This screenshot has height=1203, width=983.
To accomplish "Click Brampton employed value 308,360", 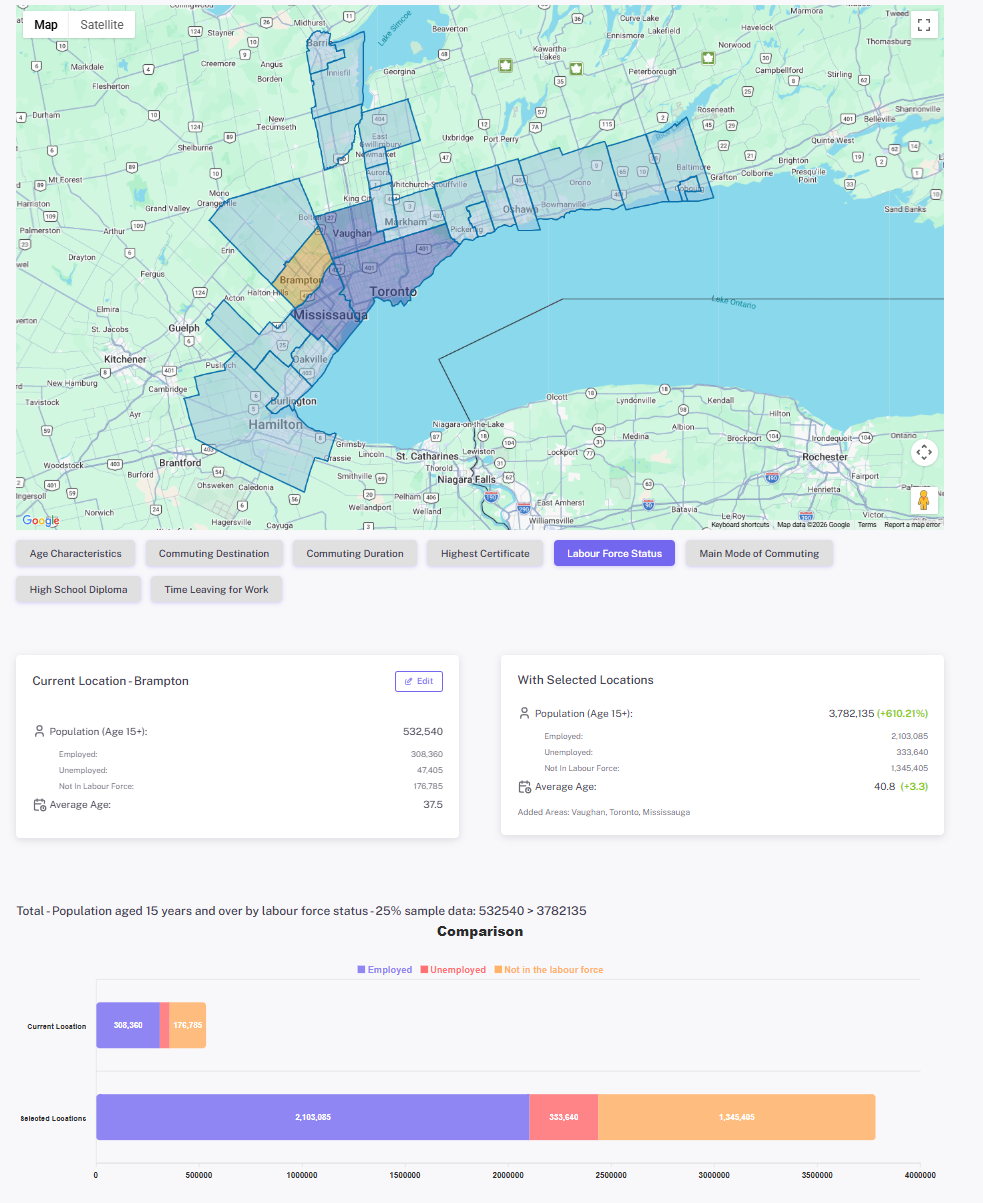I will pyautogui.click(x=426, y=755).
